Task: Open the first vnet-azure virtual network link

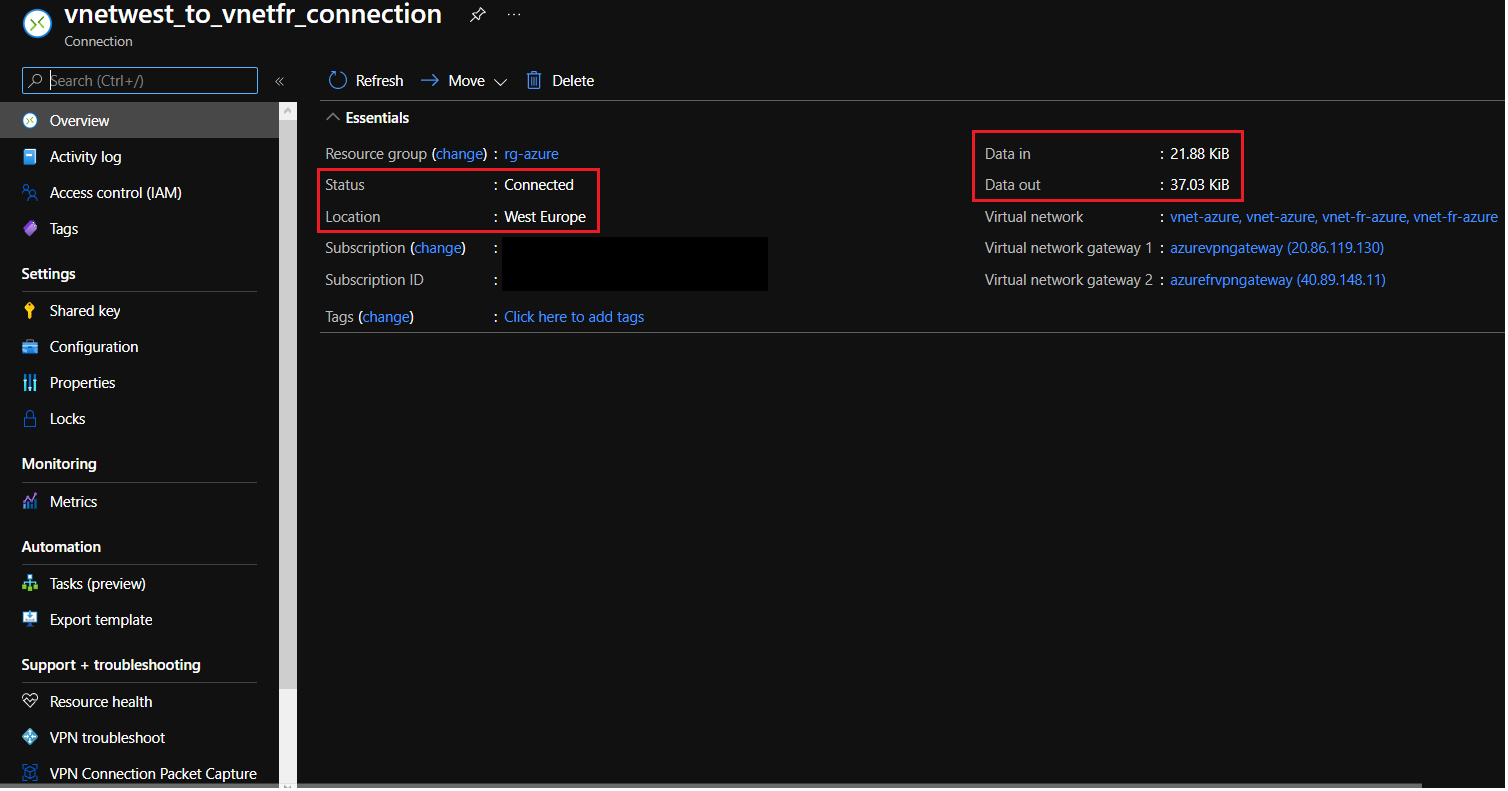Action: click(1205, 217)
